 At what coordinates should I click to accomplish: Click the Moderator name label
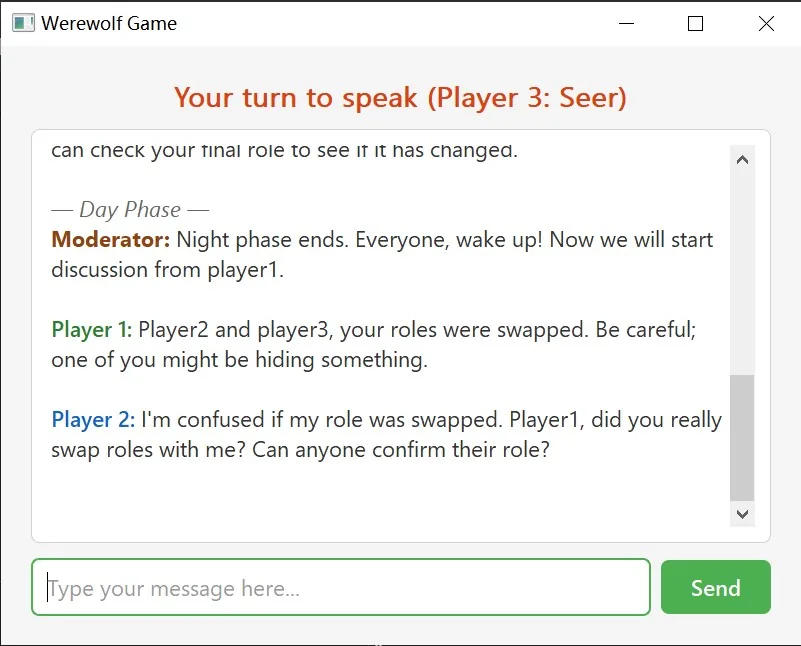point(111,240)
